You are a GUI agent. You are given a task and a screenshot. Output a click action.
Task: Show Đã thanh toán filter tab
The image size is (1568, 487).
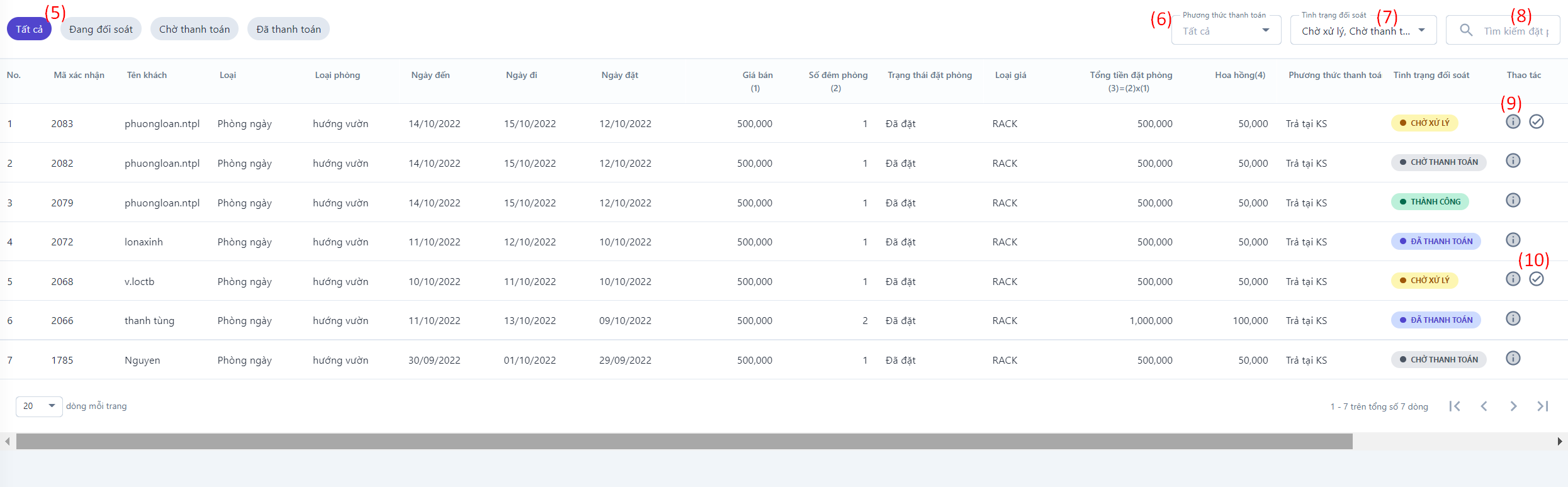pyautogui.click(x=288, y=30)
